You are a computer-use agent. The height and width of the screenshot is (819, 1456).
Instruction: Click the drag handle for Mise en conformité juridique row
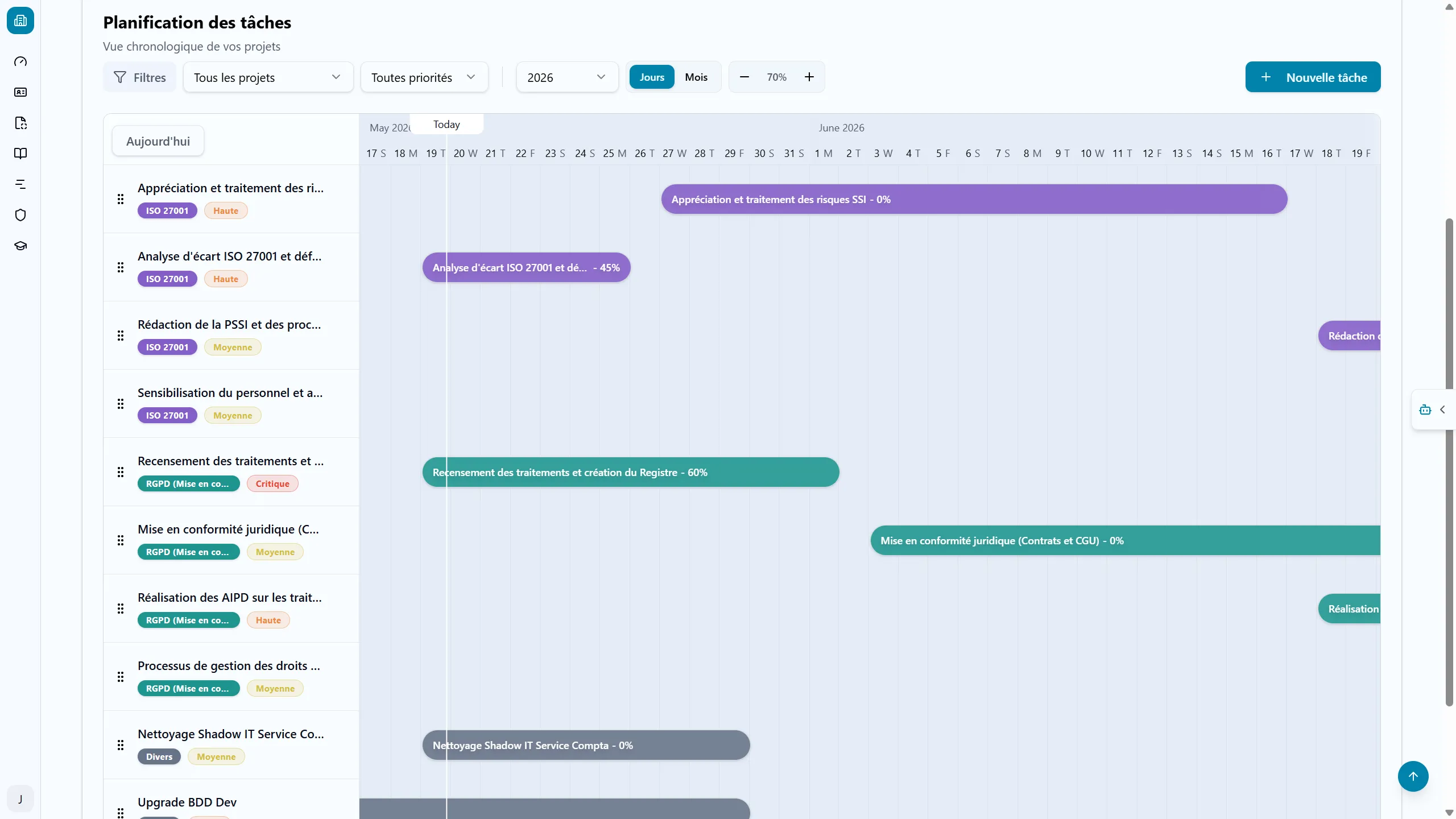click(121, 540)
